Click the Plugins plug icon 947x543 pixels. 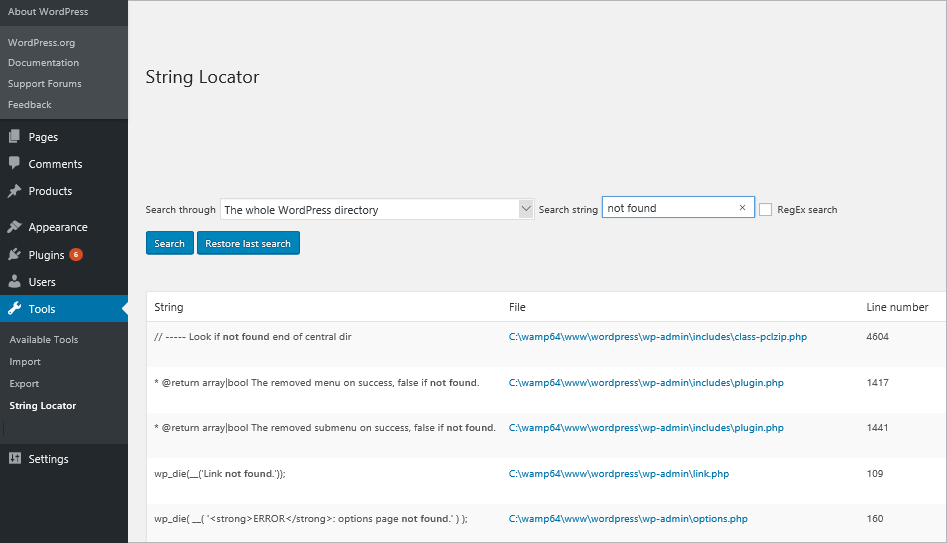[14, 255]
